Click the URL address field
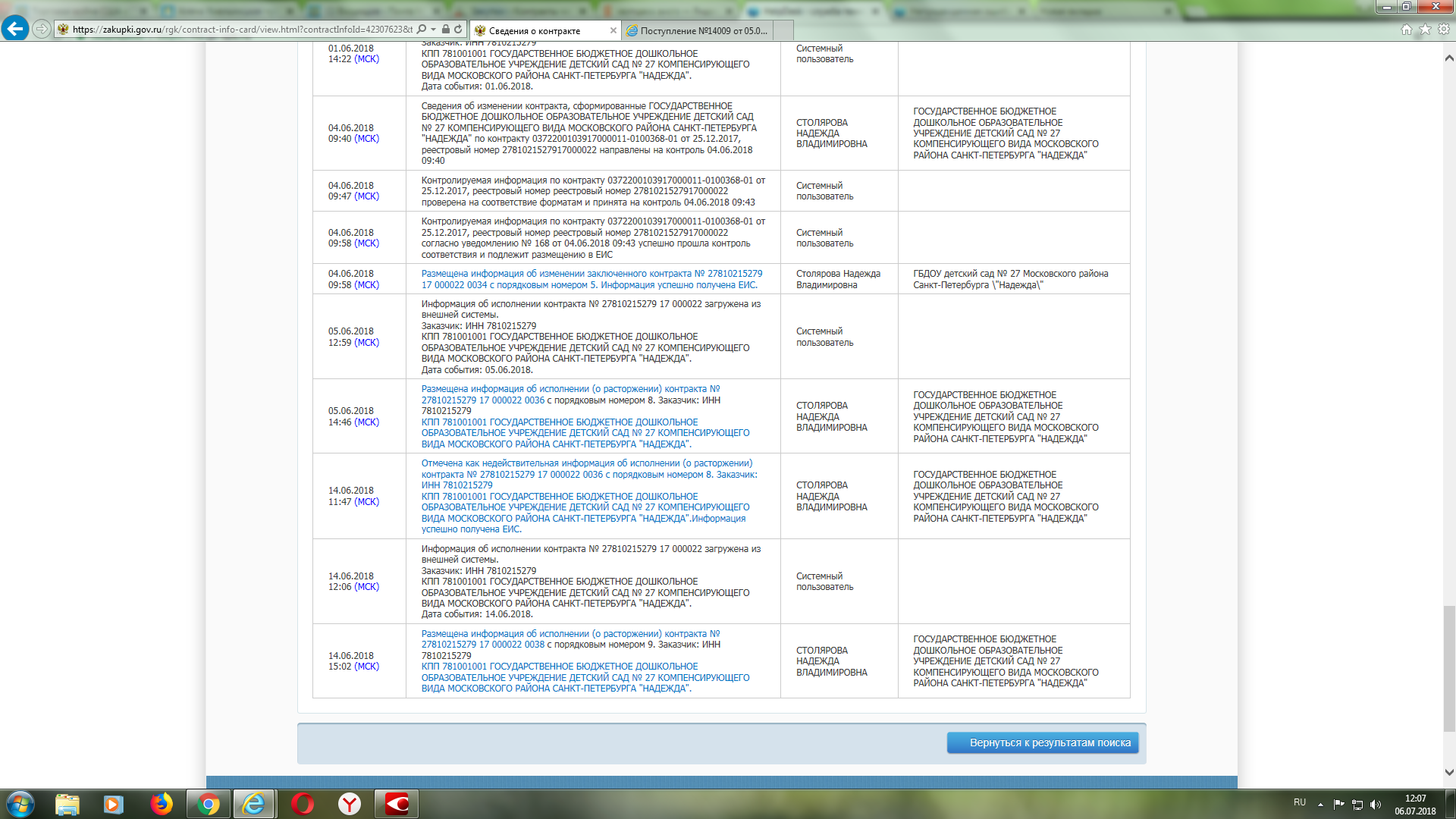Image resolution: width=1456 pixels, height=819 pixels. pos(243,30)
